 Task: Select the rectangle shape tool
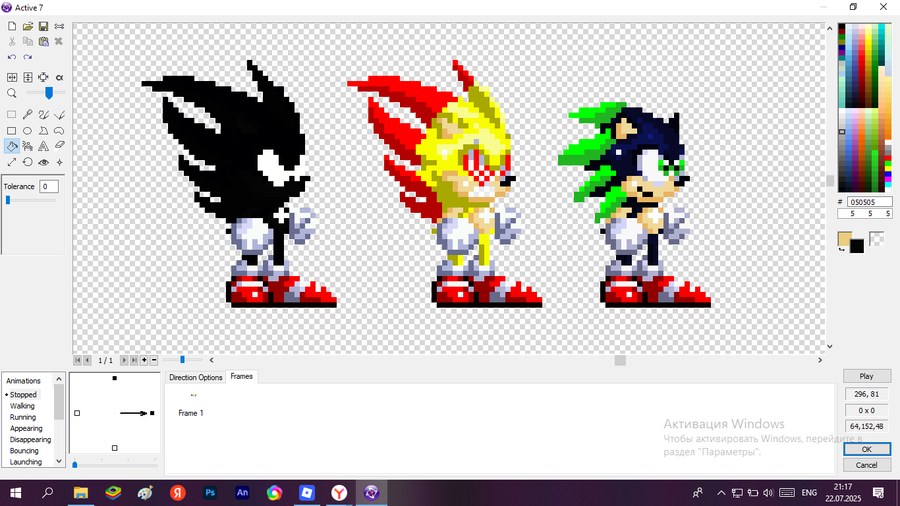11,131
